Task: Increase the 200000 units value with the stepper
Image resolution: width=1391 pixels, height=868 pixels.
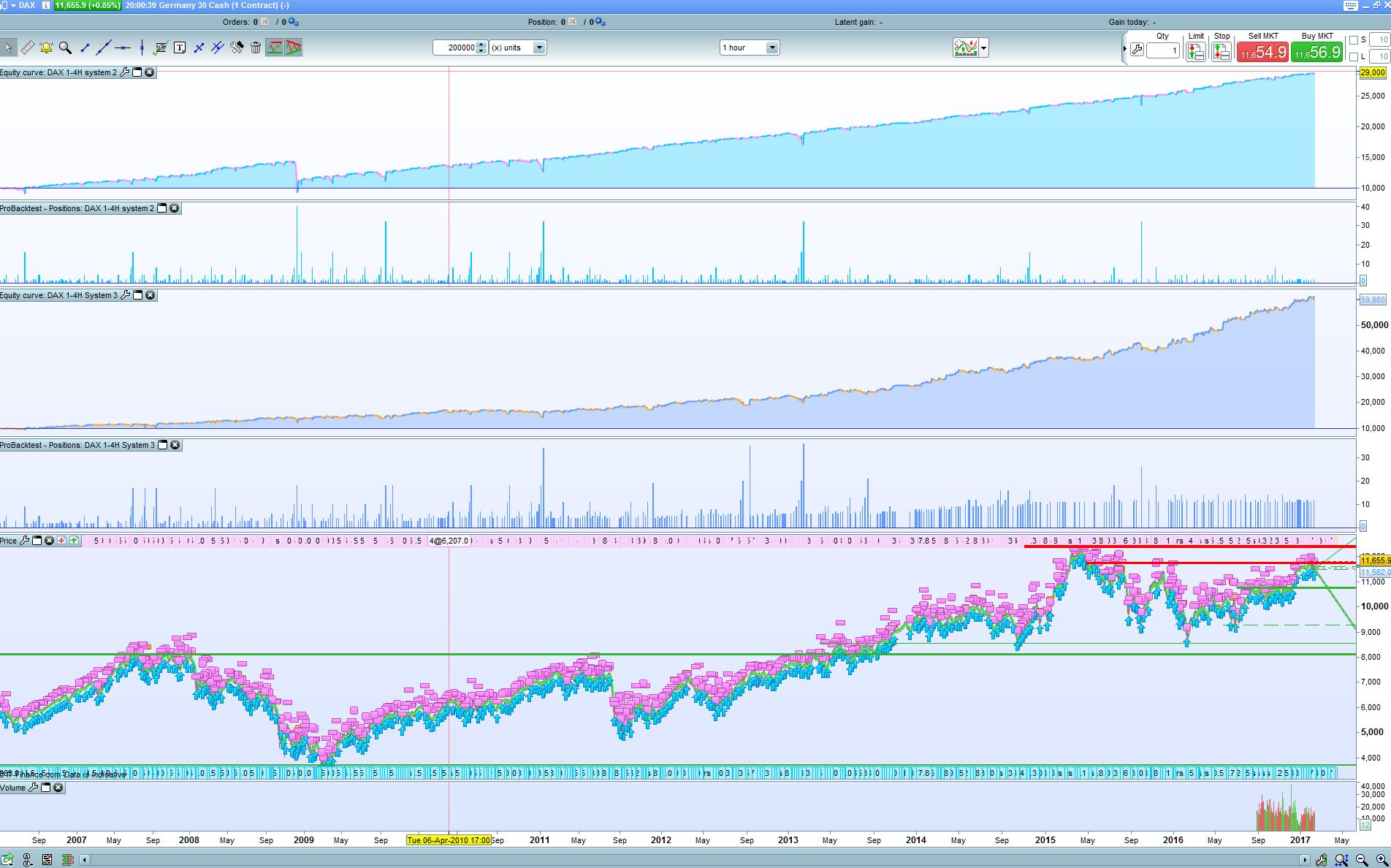Action: [x=481, y=45]
